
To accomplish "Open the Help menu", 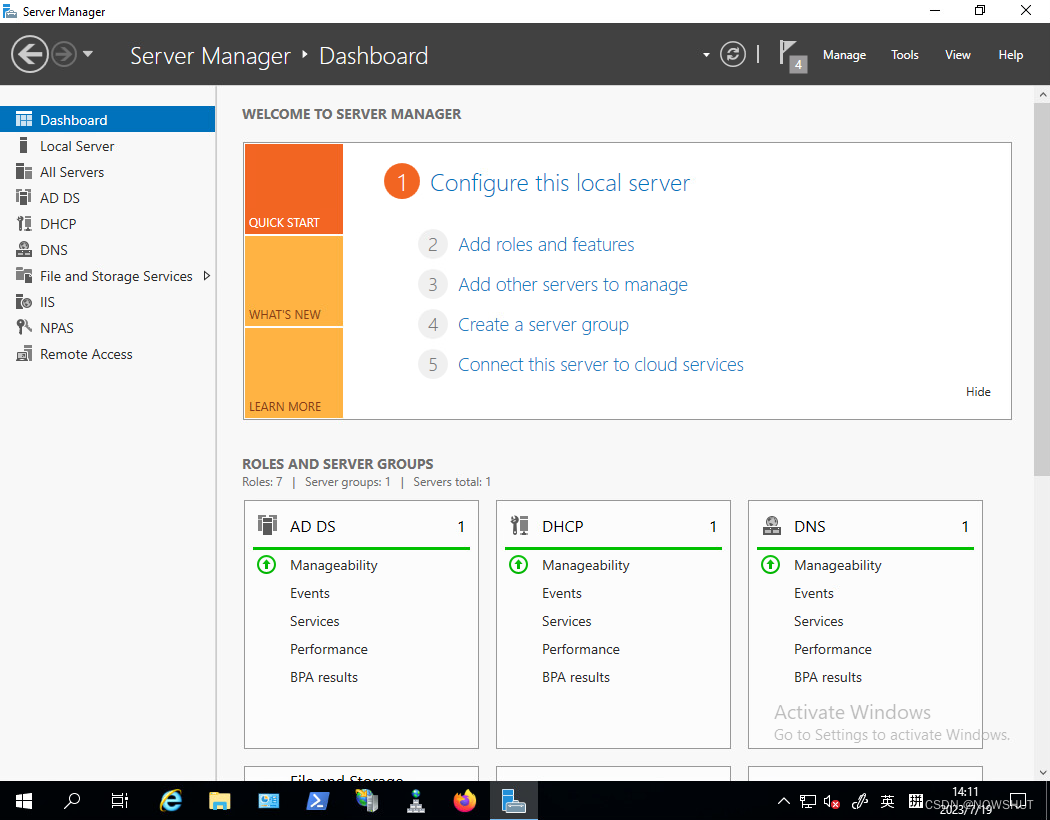I will click(1010, 55).
